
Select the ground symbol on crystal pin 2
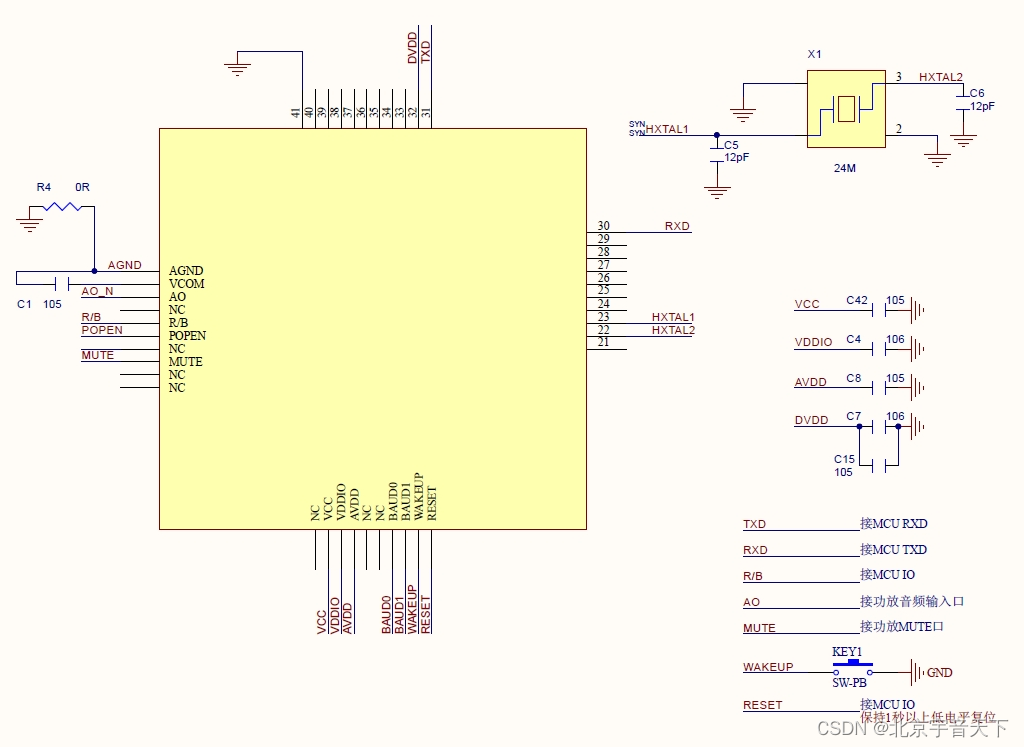pos(937,160)
